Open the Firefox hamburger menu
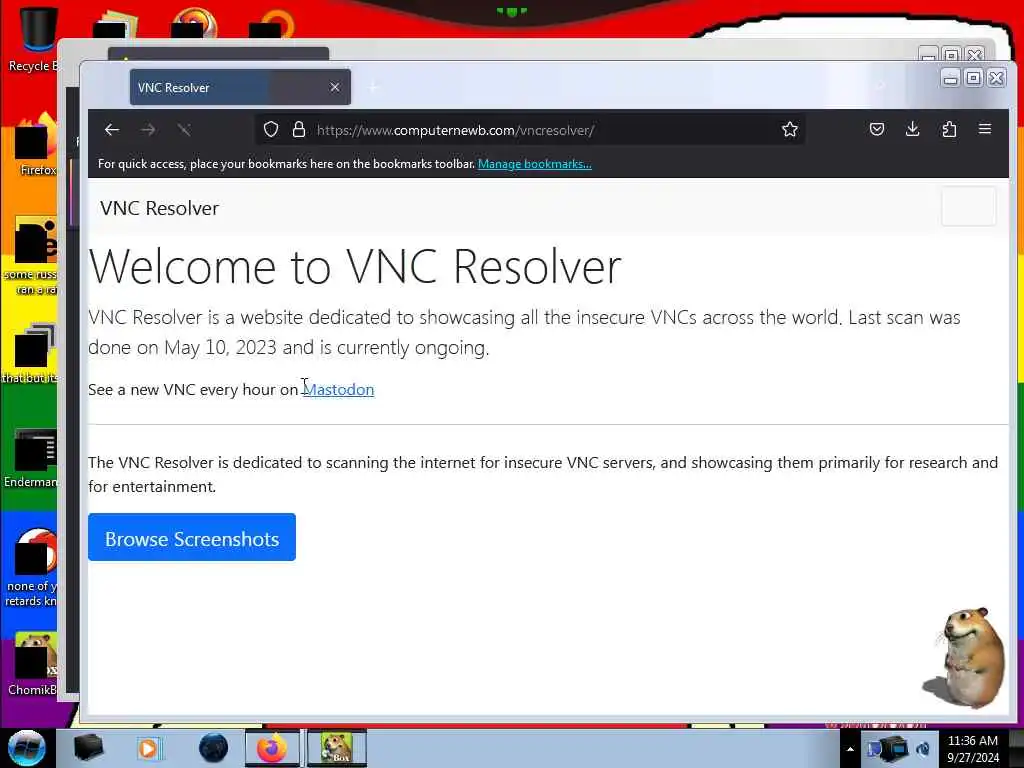The height and width of the screenshot is (768, 1024). [x=985, y=129]
